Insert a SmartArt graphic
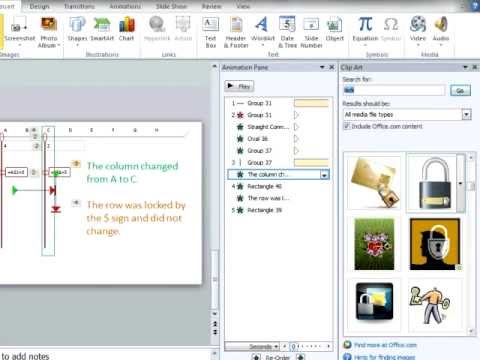This screenshot has height=360, width=480. [102, 30]
